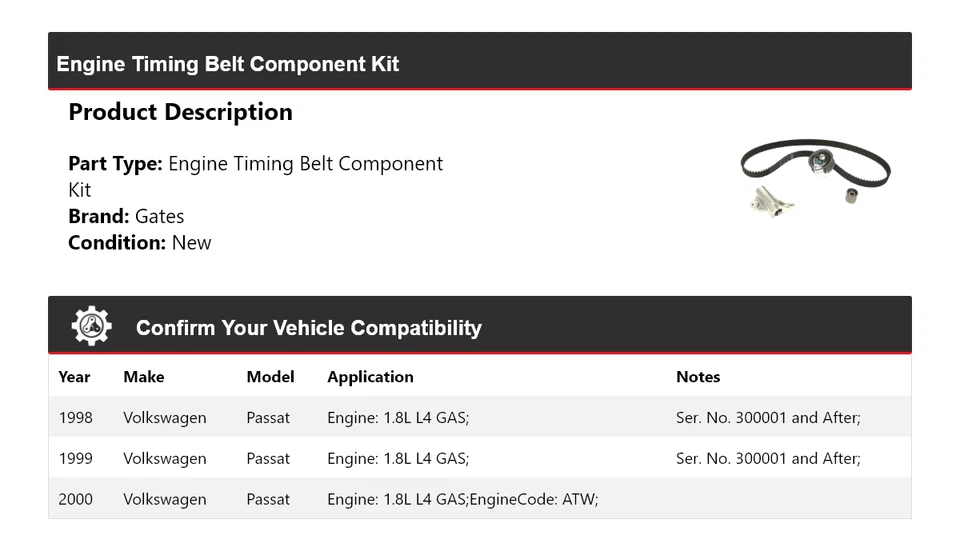This screenshot has height=551, width=960.
Task: Click the Product Description heading
Action: [x=180, y=112]
